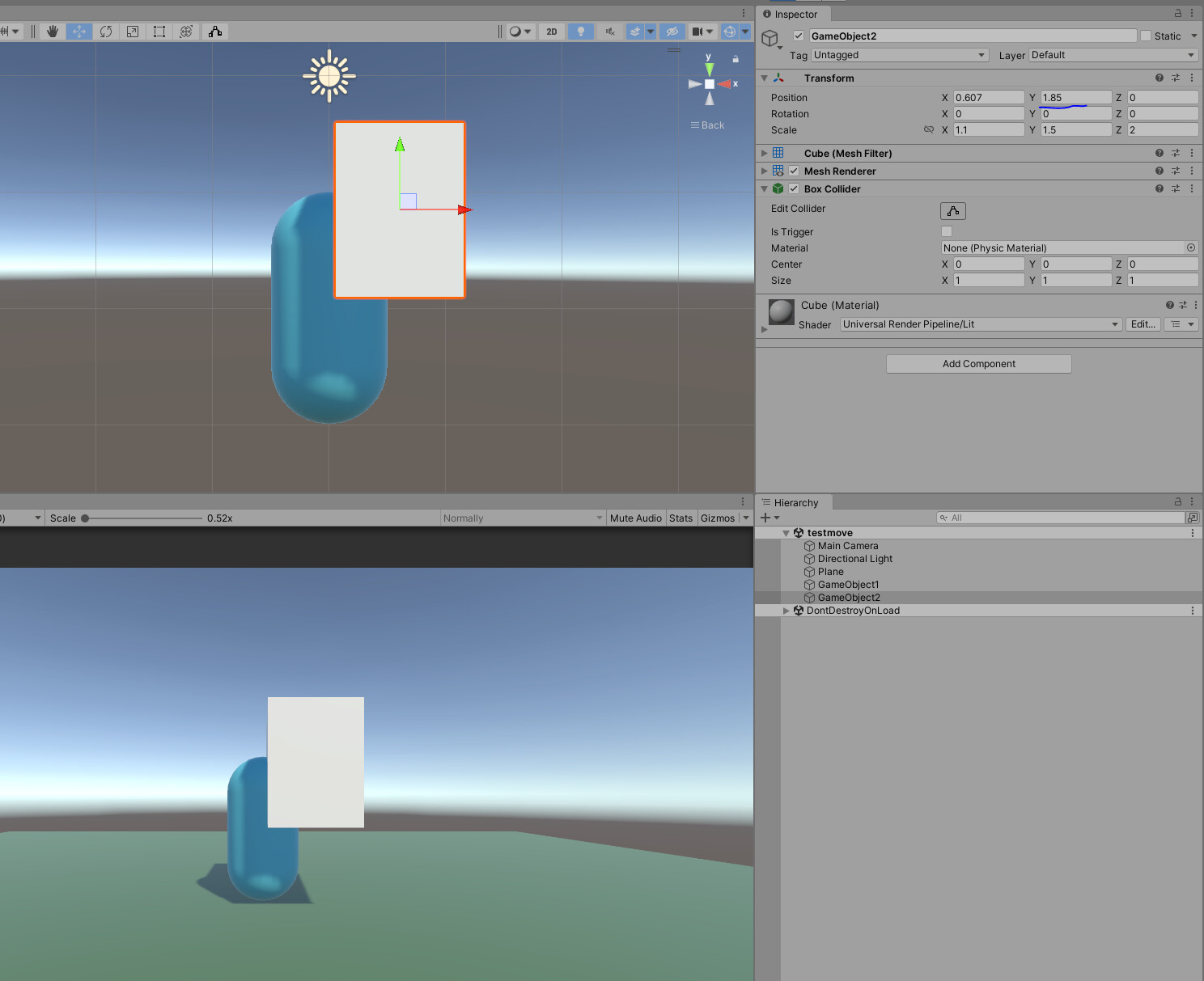The height and width of the screenshot is (981, 1204).
Task: Open the Tag dropdown
Action: tap(899, 55)
